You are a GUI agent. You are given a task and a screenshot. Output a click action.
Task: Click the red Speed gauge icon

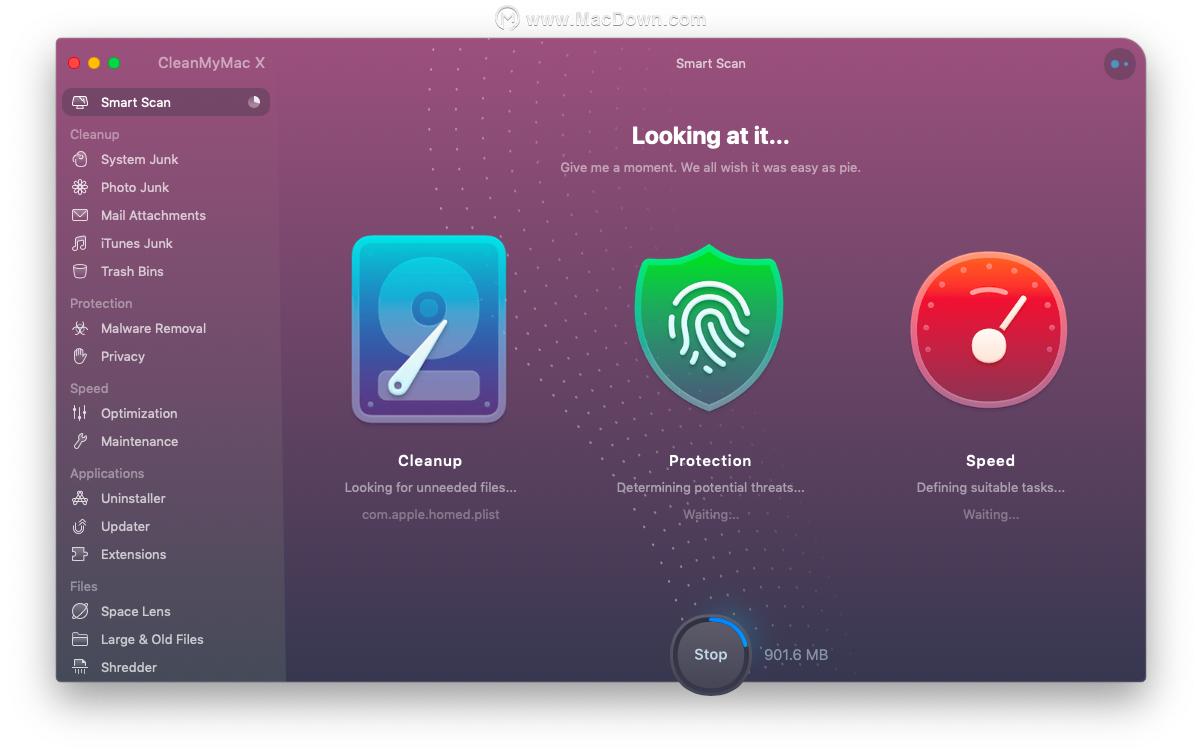pos(989,330)
